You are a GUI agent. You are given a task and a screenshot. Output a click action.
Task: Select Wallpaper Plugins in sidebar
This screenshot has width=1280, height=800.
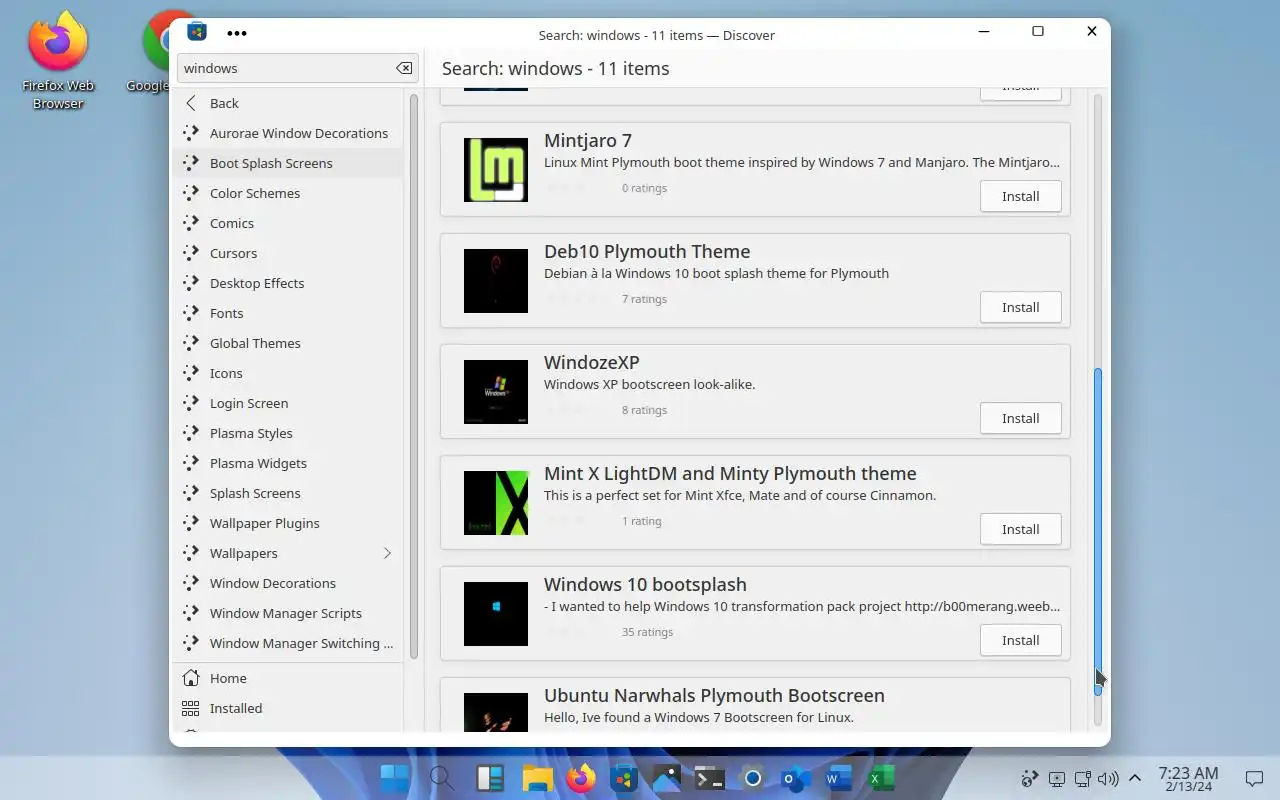coord(288,523)
